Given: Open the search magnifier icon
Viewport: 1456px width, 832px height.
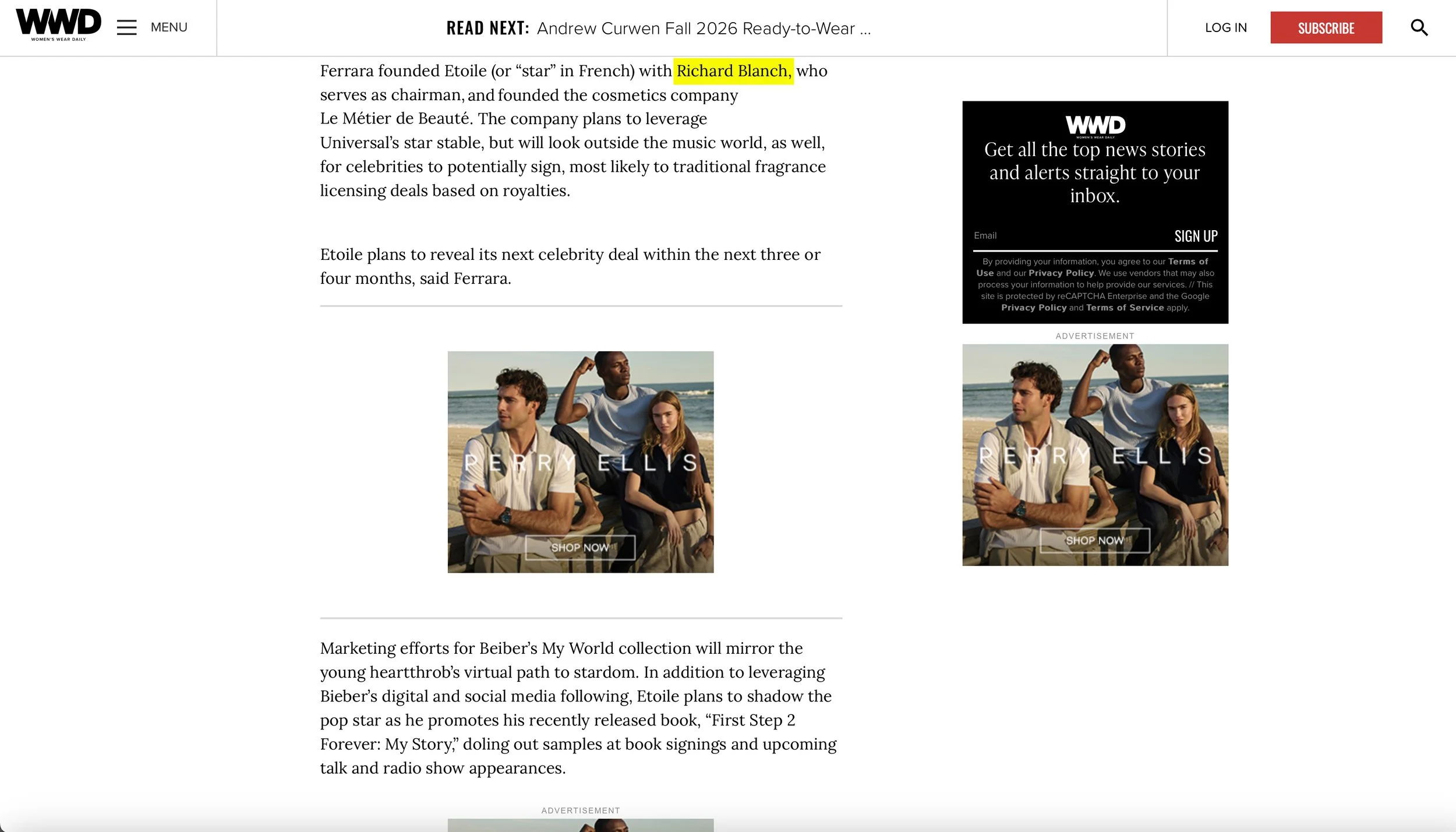Looking at the screenshot, I should tap(1419, 27).
